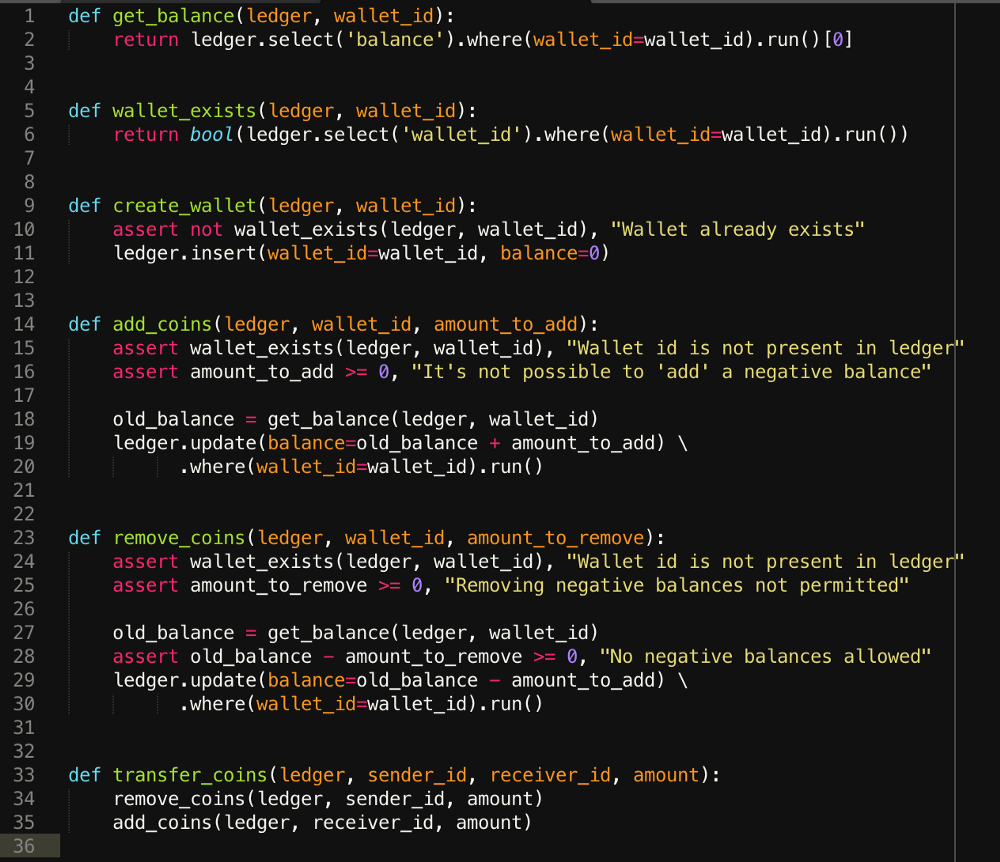
Task: Click the "Wallet id is not present in ledger" string on line 24
Action: click(x=765, y=562)
